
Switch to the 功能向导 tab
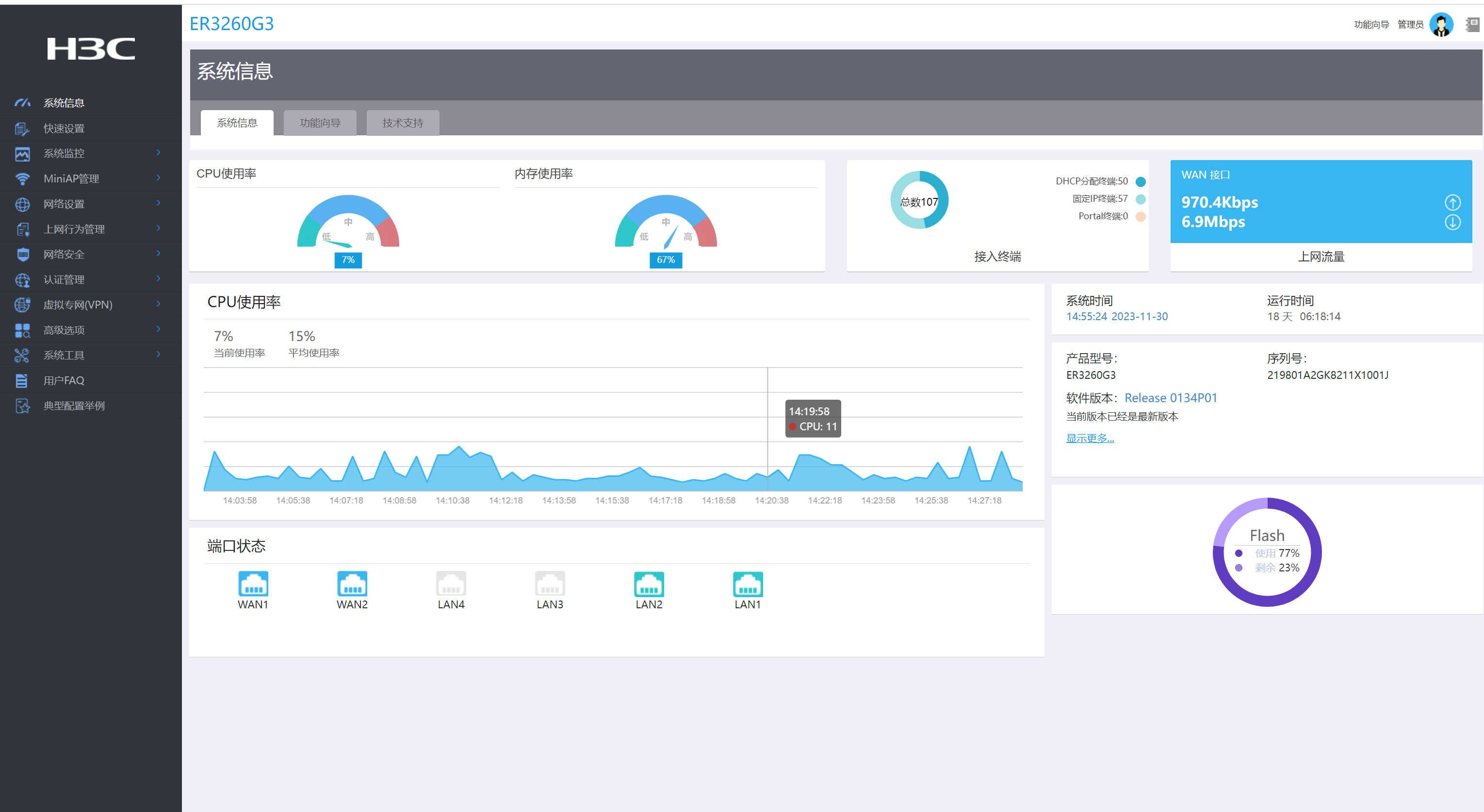click(320, 123)
